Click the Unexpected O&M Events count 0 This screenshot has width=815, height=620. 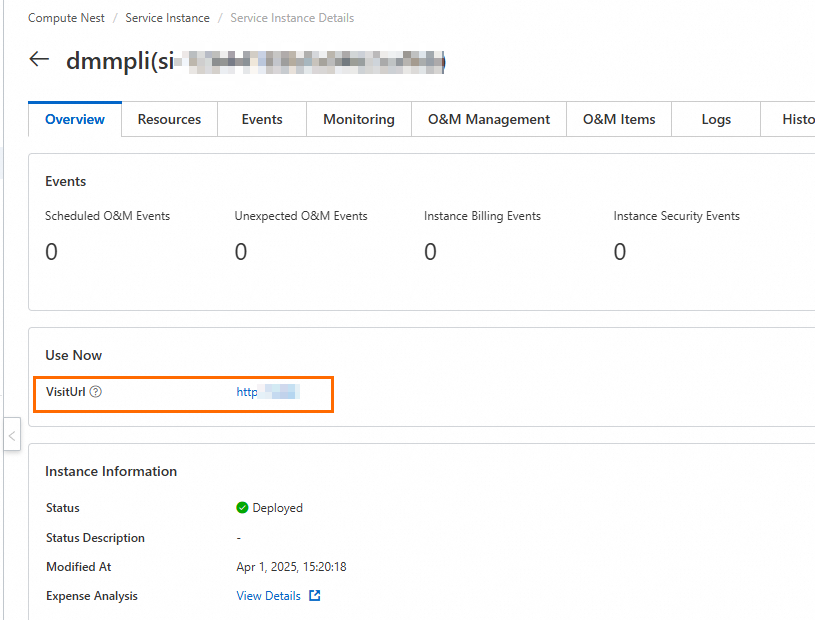(241, 252)
